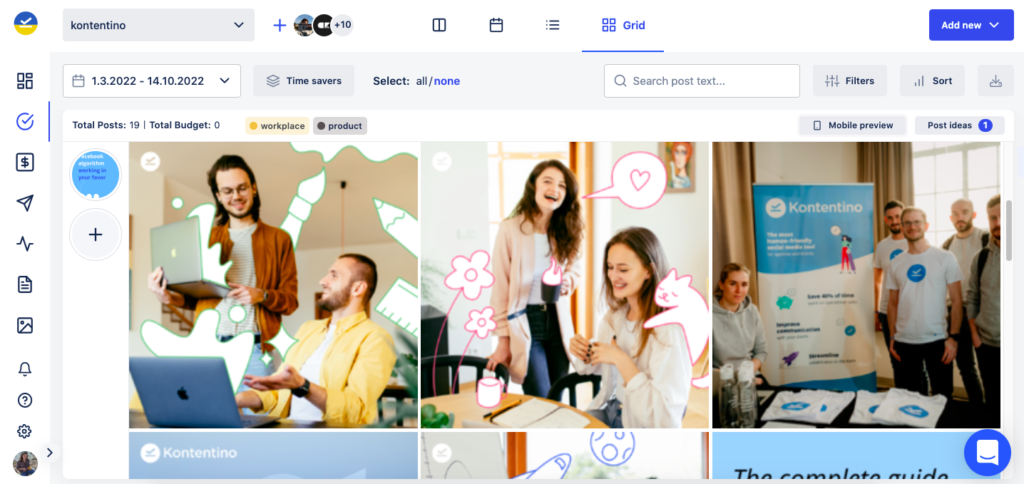Open the budget dollar icon in the sidebar

coord(25,163)
